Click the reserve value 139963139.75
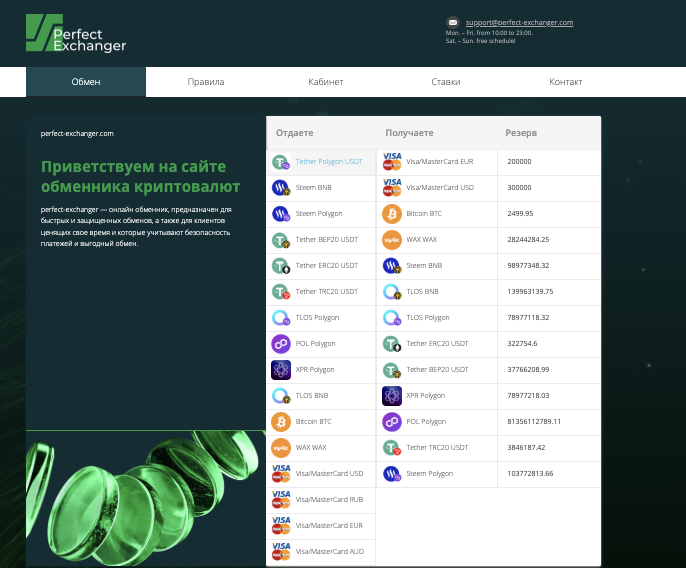Screen dimensions: 686x568 (530, 291)
